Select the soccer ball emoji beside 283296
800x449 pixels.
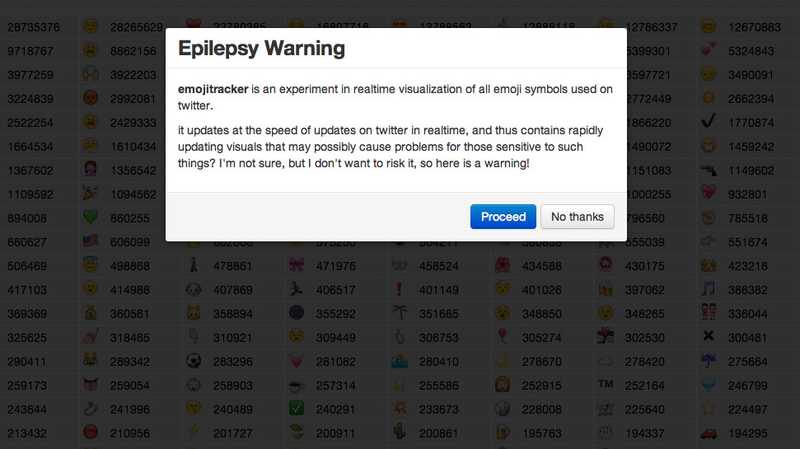pyautogui.click(x=193, y=360)
